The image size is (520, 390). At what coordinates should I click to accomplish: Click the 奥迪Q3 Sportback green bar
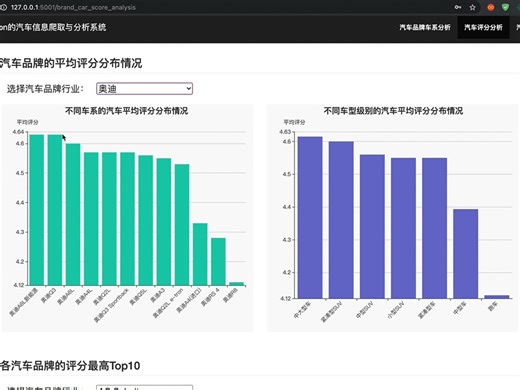click(127, 219)
